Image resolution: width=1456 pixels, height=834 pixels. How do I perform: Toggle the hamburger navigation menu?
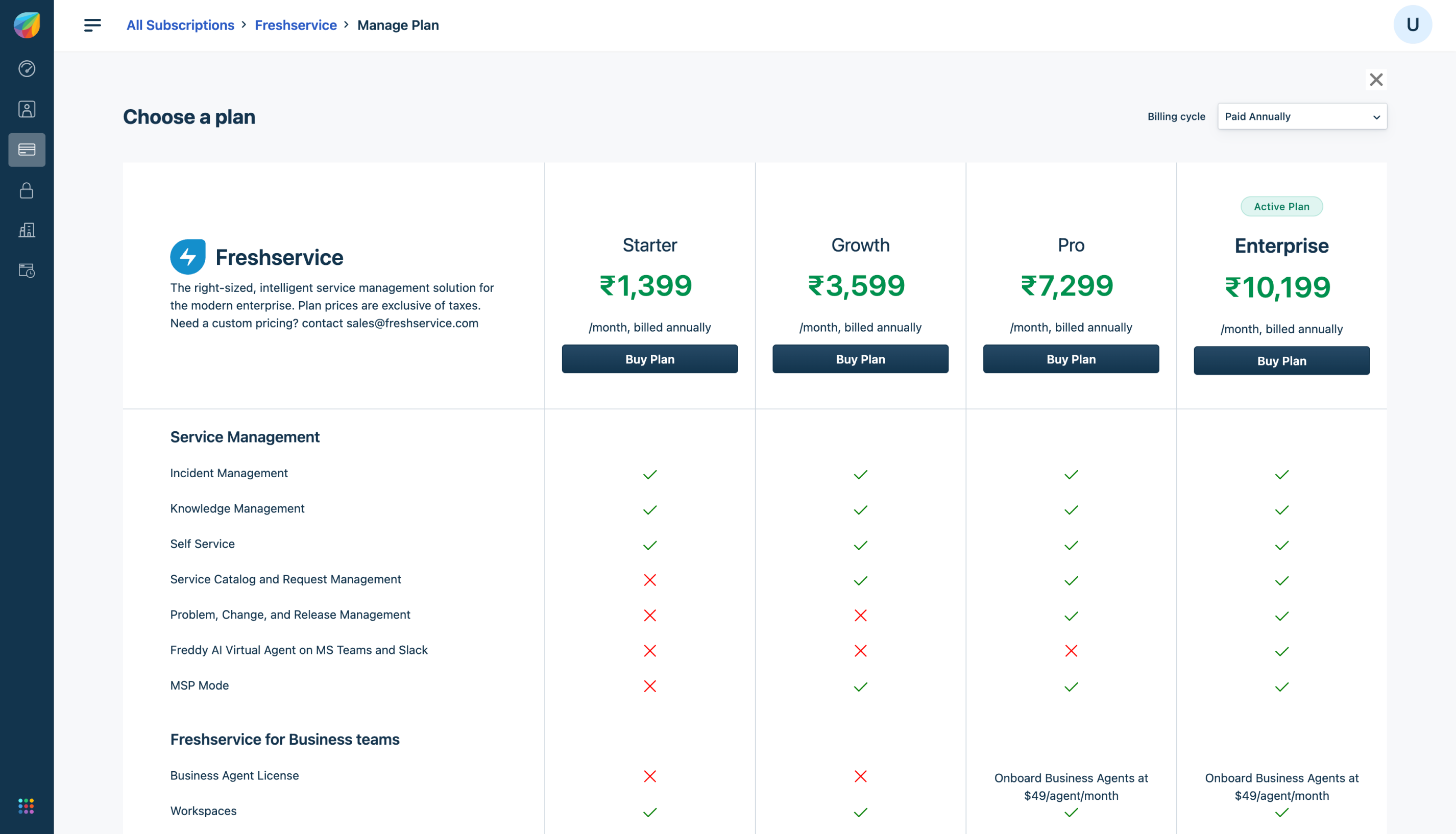click(x=92, y=25)
